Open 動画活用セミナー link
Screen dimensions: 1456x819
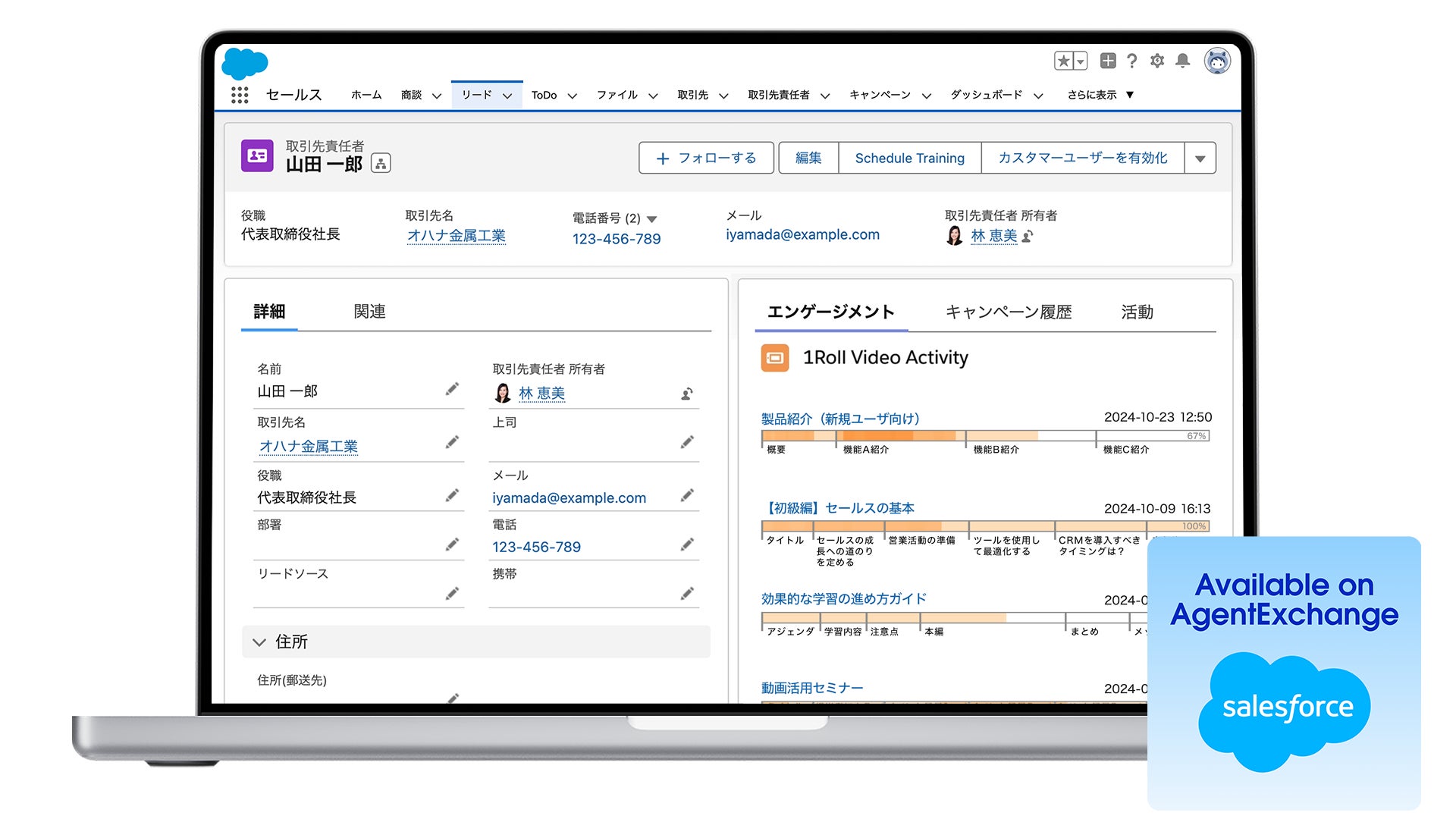click(x=812, y=688)
